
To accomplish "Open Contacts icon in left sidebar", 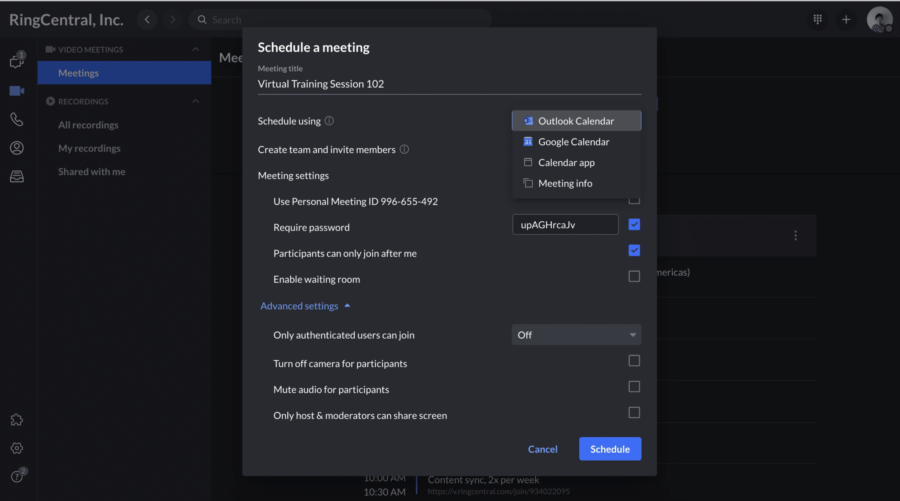I will coord(16,148).
